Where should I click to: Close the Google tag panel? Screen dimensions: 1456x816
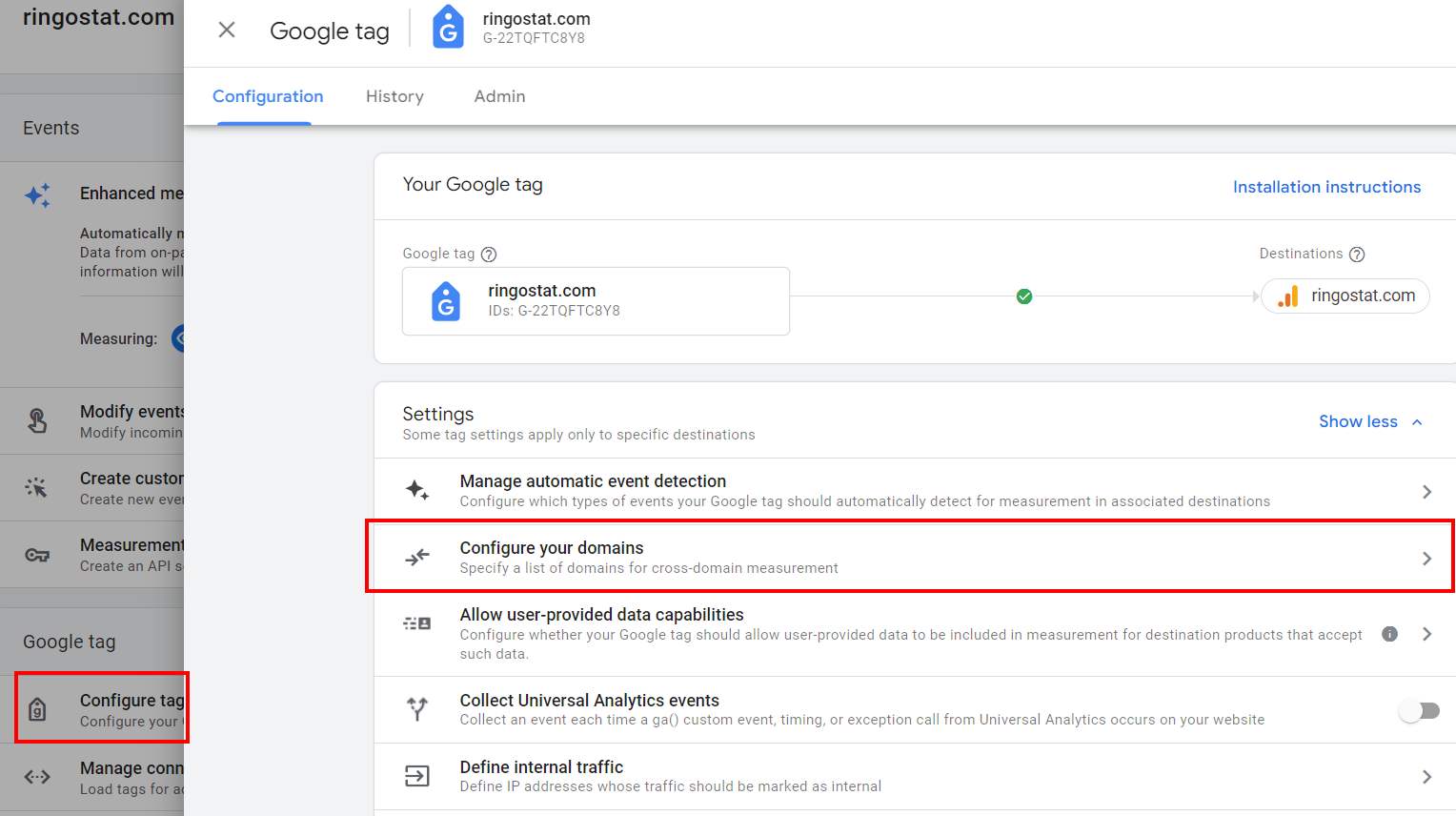227,30
